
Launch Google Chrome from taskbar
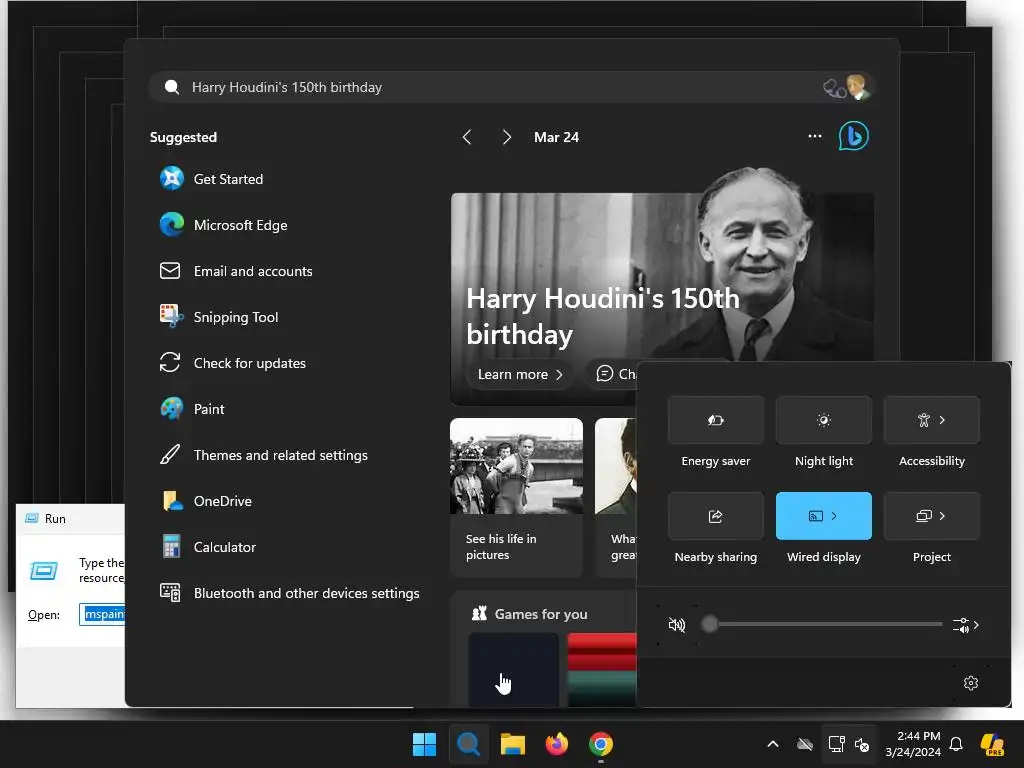(x=601, y=744)
